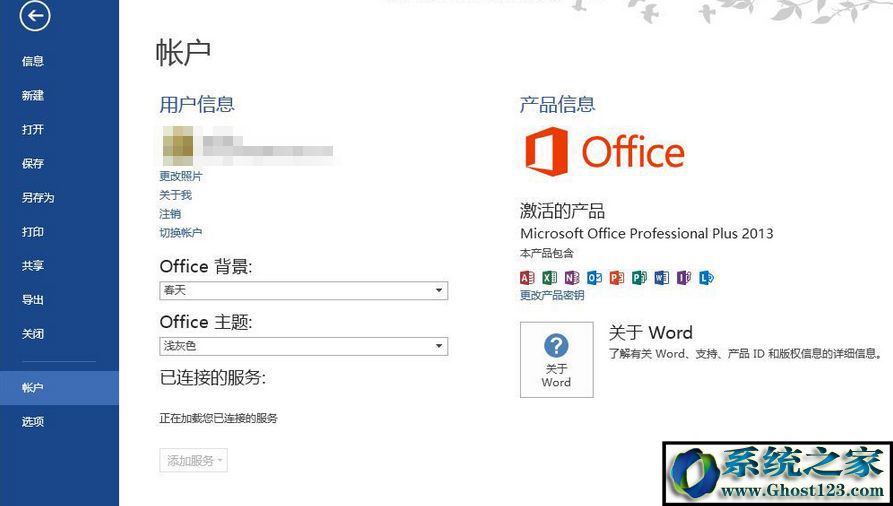893x506 pixels.
Task: Select 新建 in the backstage sidebar
Action: pos(32,95)
